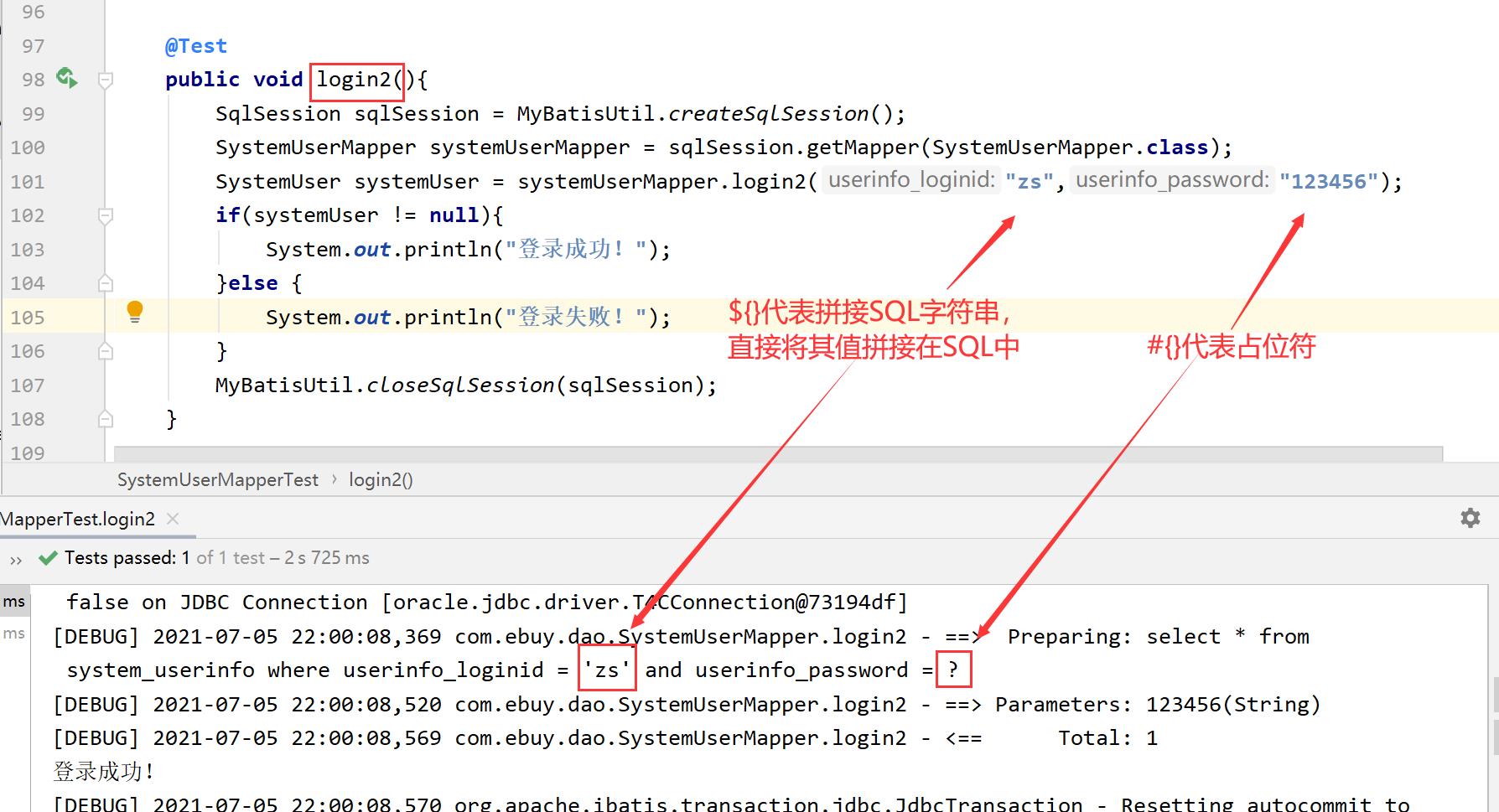Open the run panel gear settings
Image resolution: width=1499 pixels, height=812 pixels.
(1470, 518)
